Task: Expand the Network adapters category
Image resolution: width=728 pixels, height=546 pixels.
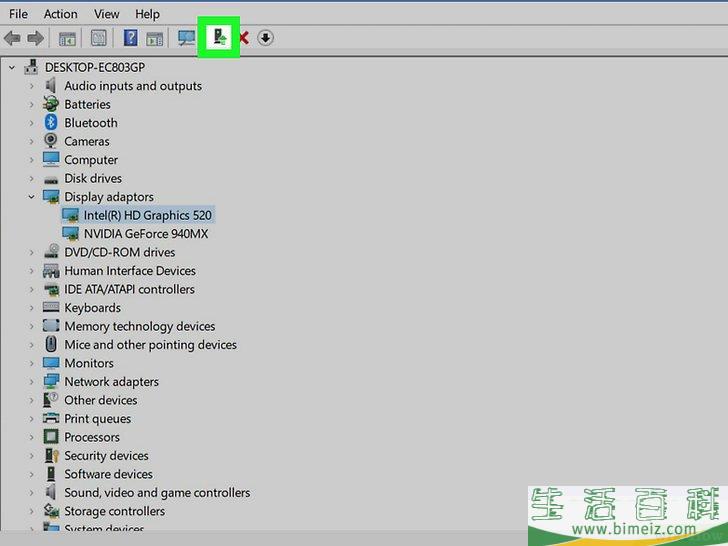Action: coord(32,382)
